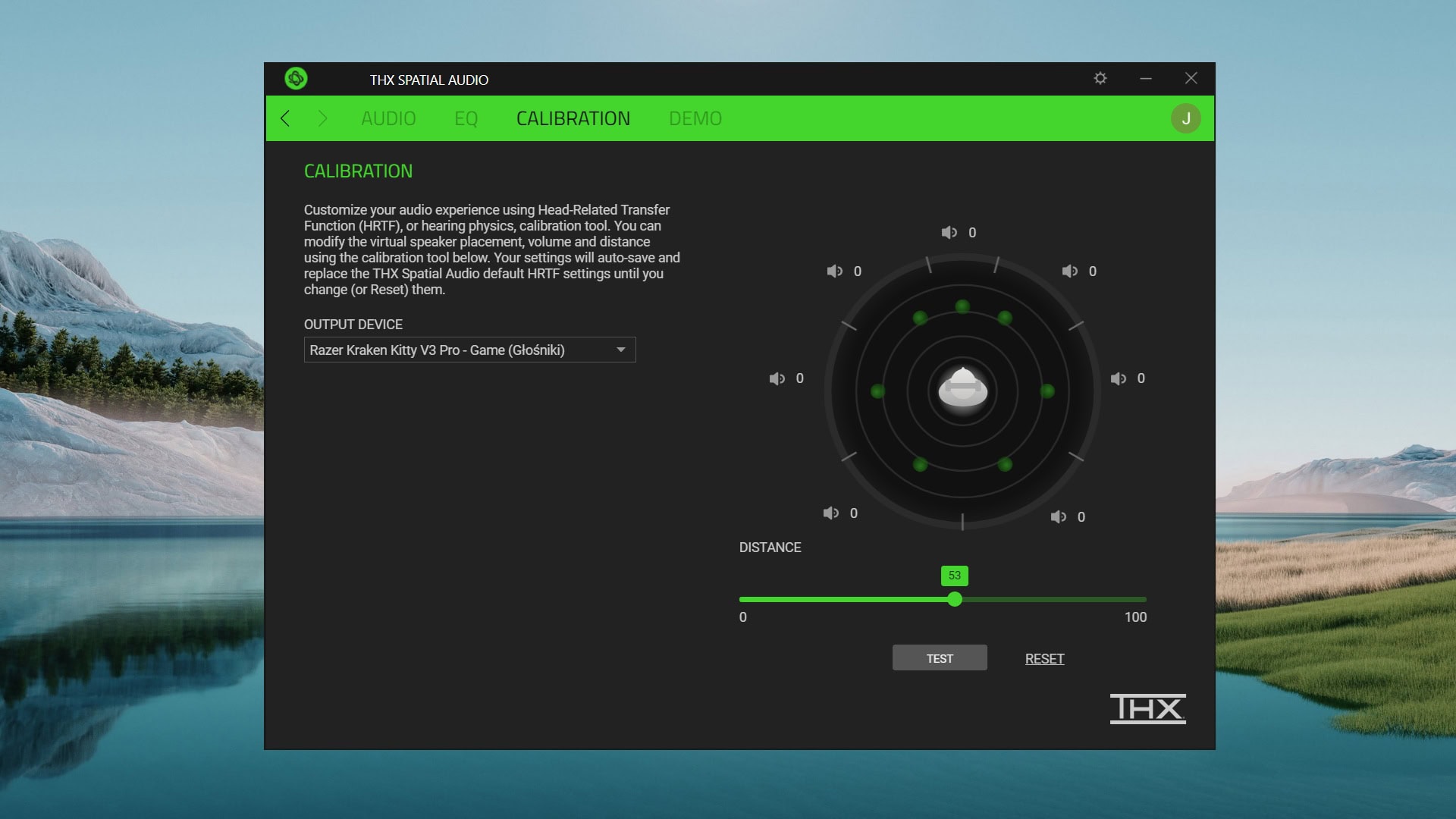The height and width of the screenshot is (819, 1456).
Task: Click the RESET link
Action: click(x=1044, y=658)
